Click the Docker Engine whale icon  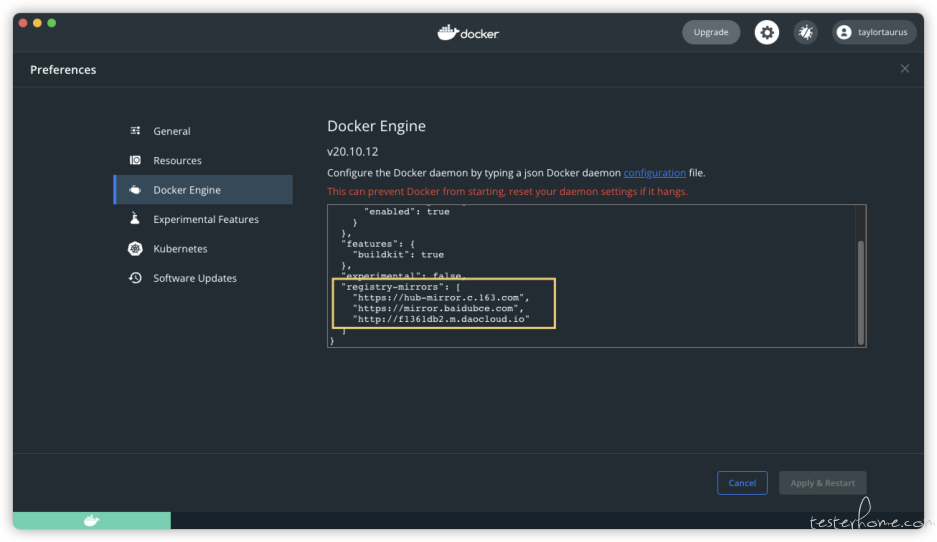click(x=135, y=190)
